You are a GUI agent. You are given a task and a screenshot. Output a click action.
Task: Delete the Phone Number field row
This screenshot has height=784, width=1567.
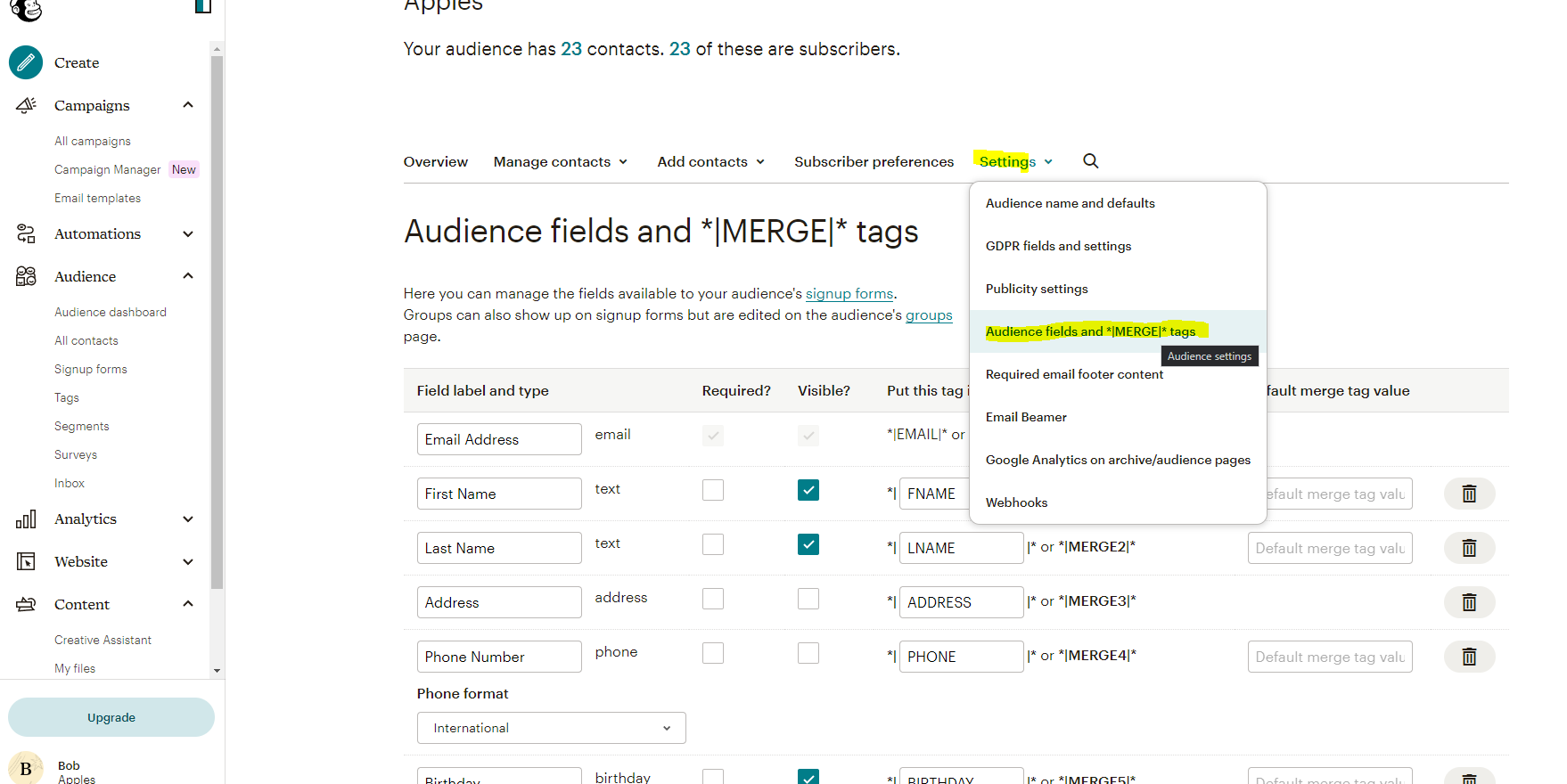pos(1469,657)
